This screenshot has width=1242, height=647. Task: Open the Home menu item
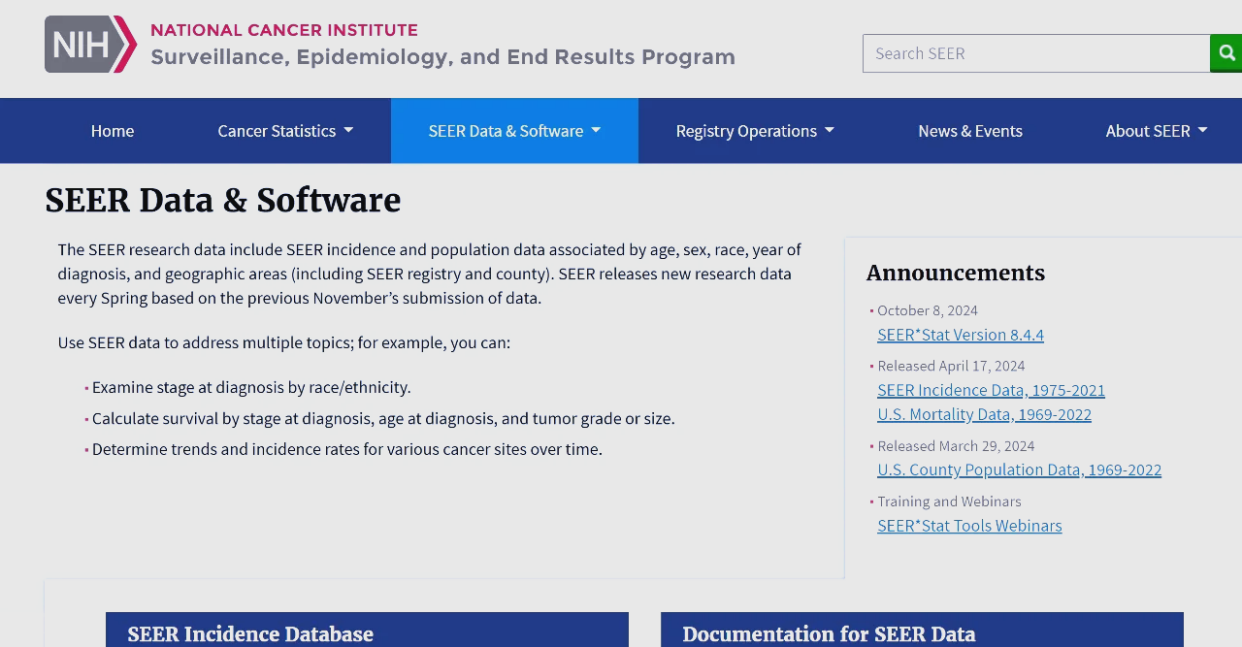coord(112,131)
